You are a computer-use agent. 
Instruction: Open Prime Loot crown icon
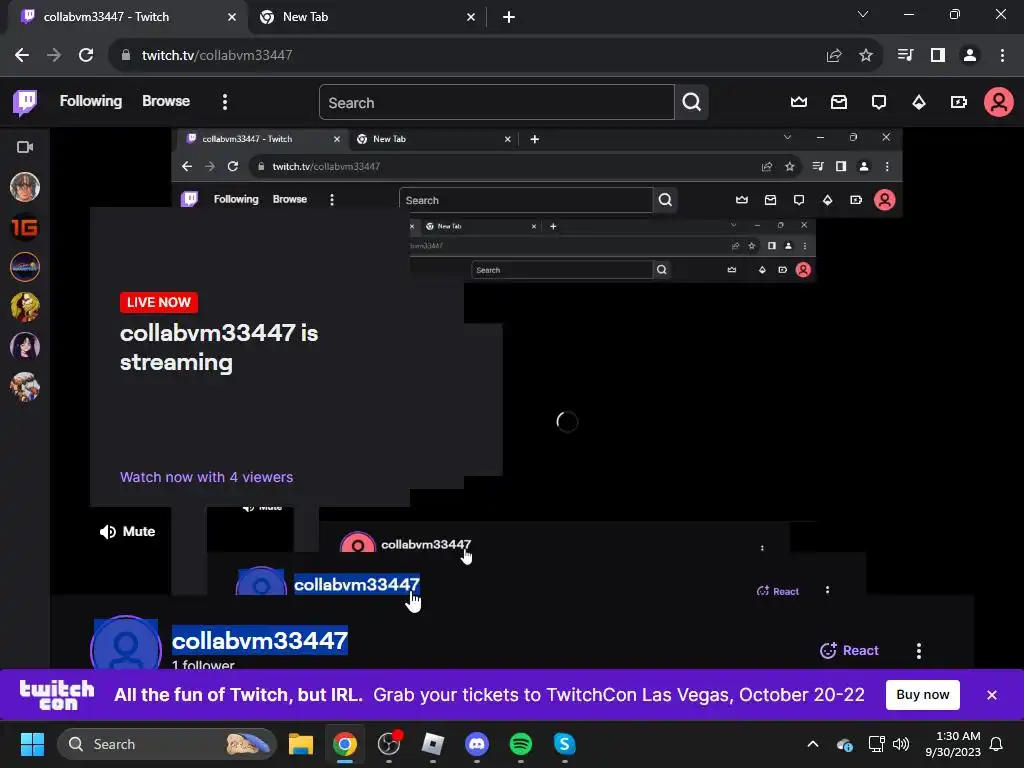coord(799,102)
